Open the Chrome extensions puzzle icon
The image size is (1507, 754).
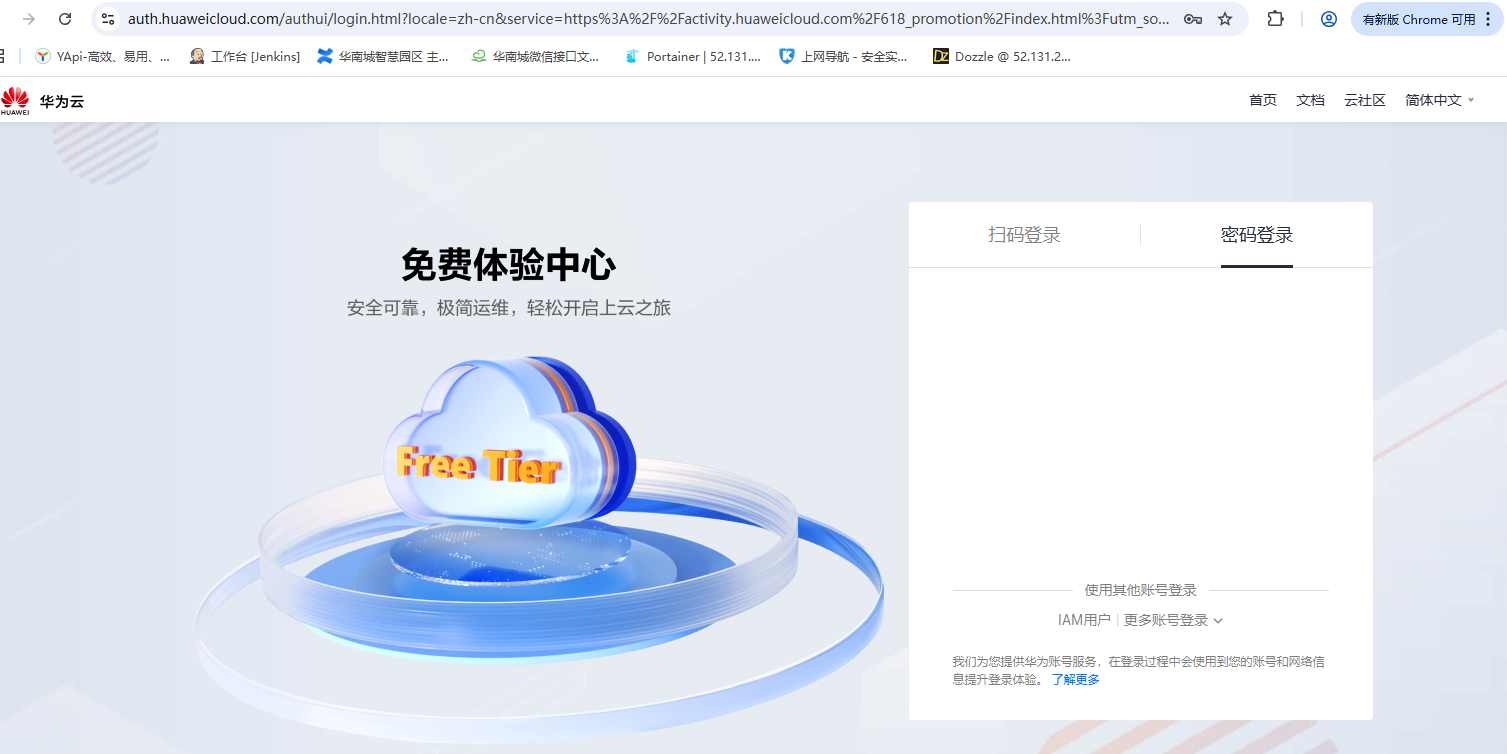[x=1275, y=19]
